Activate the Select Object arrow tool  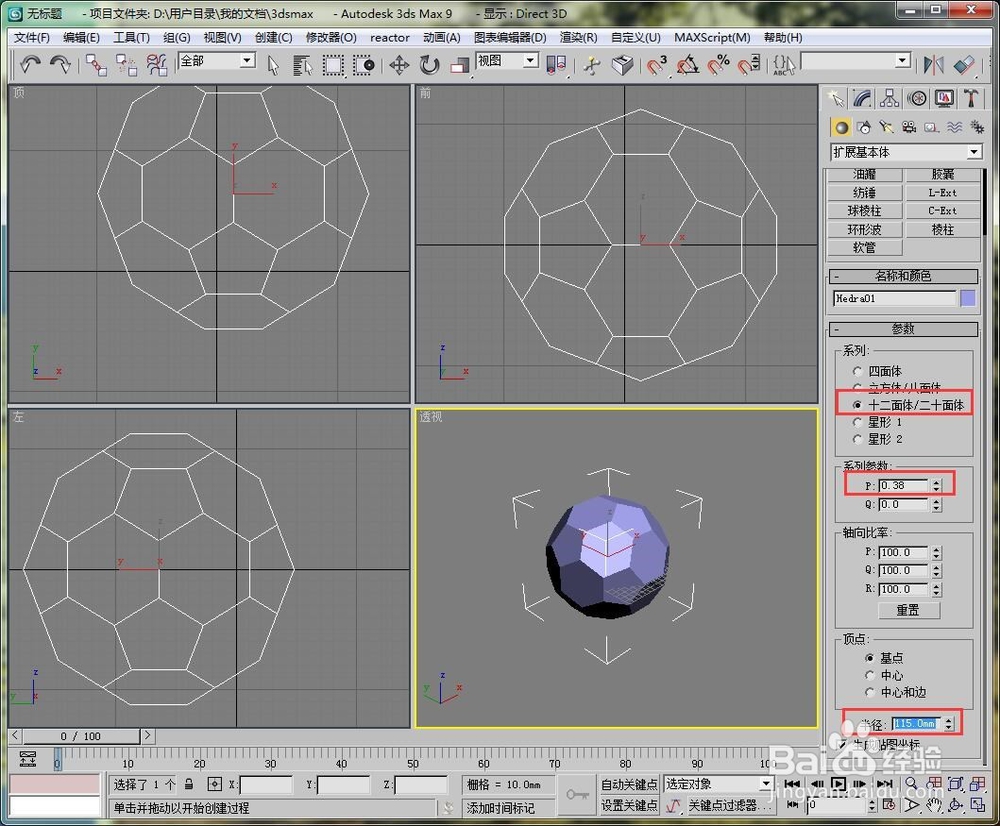[x=273, y=65]
